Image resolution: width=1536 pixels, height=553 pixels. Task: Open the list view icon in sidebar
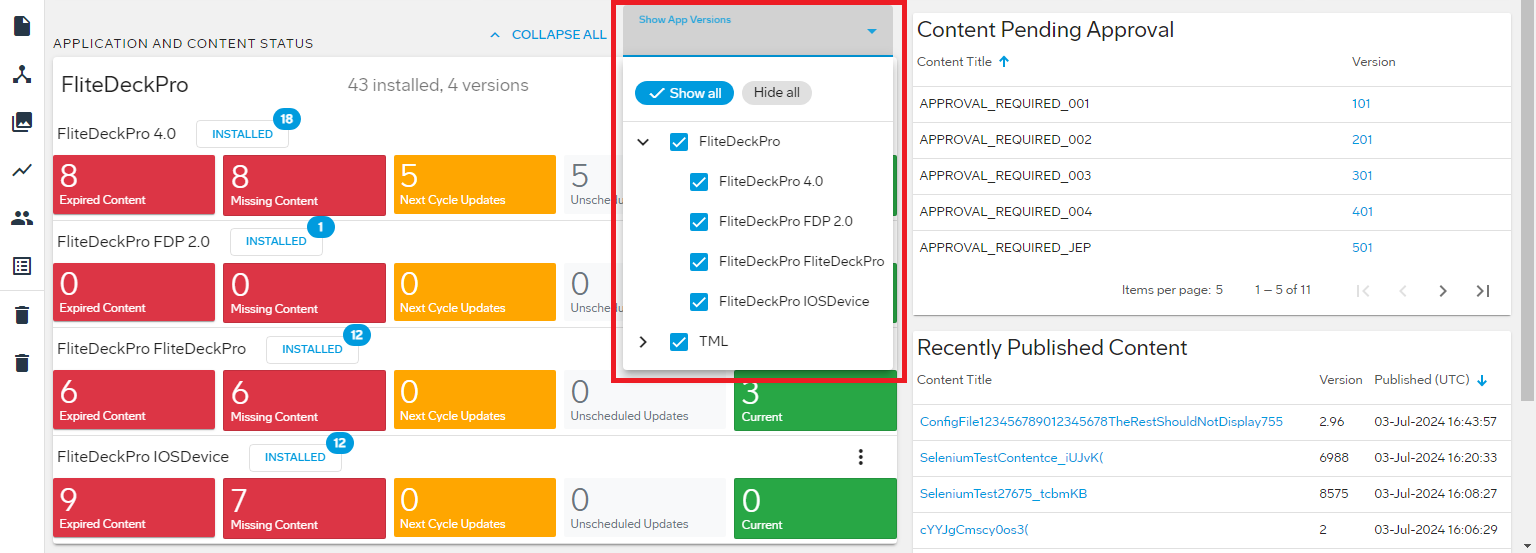(22, 266)
